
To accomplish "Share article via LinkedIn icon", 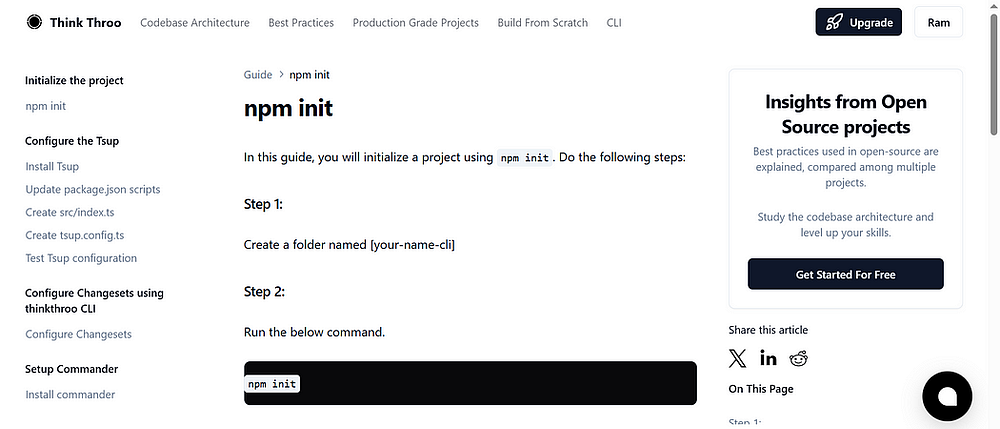I will pos(768,358).
